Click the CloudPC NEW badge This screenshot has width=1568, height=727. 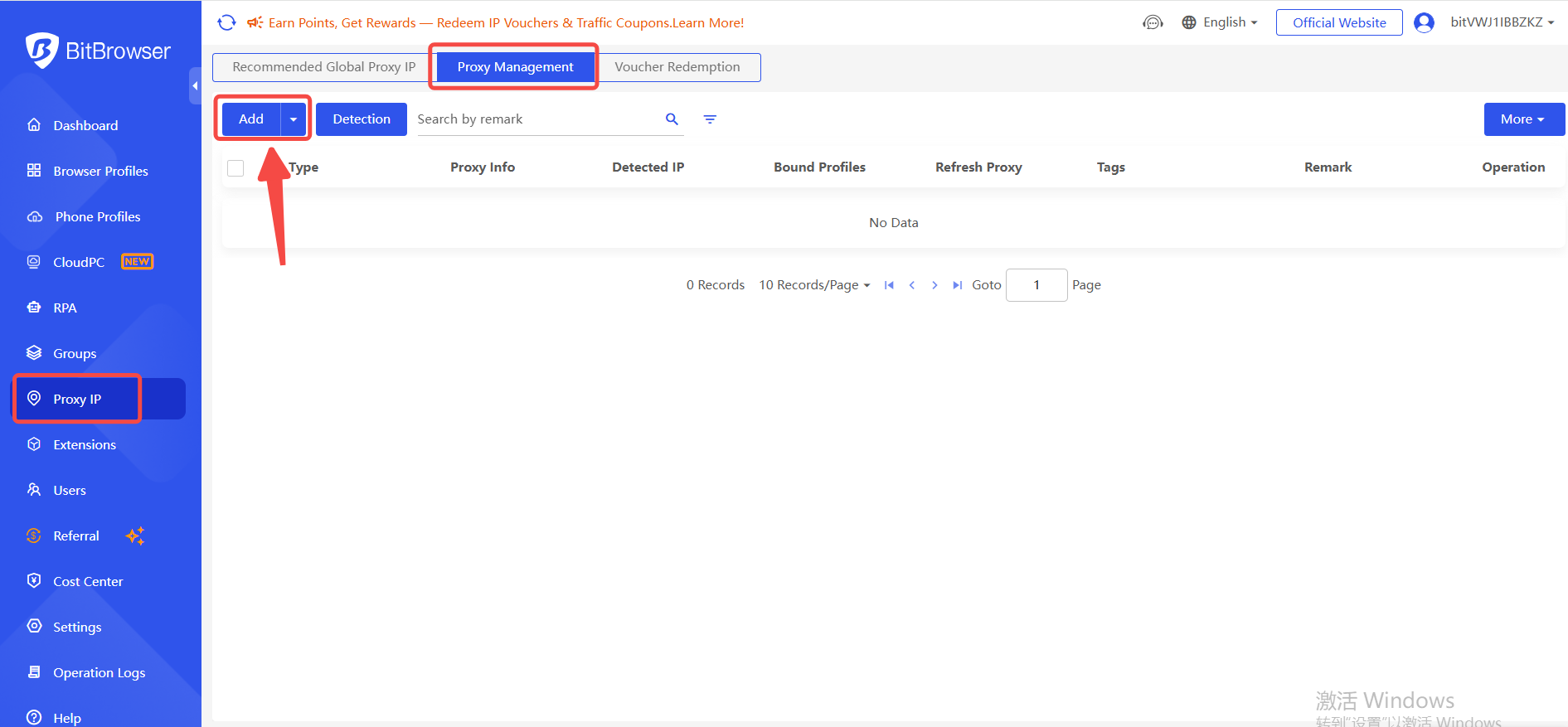tap(137, 262)
